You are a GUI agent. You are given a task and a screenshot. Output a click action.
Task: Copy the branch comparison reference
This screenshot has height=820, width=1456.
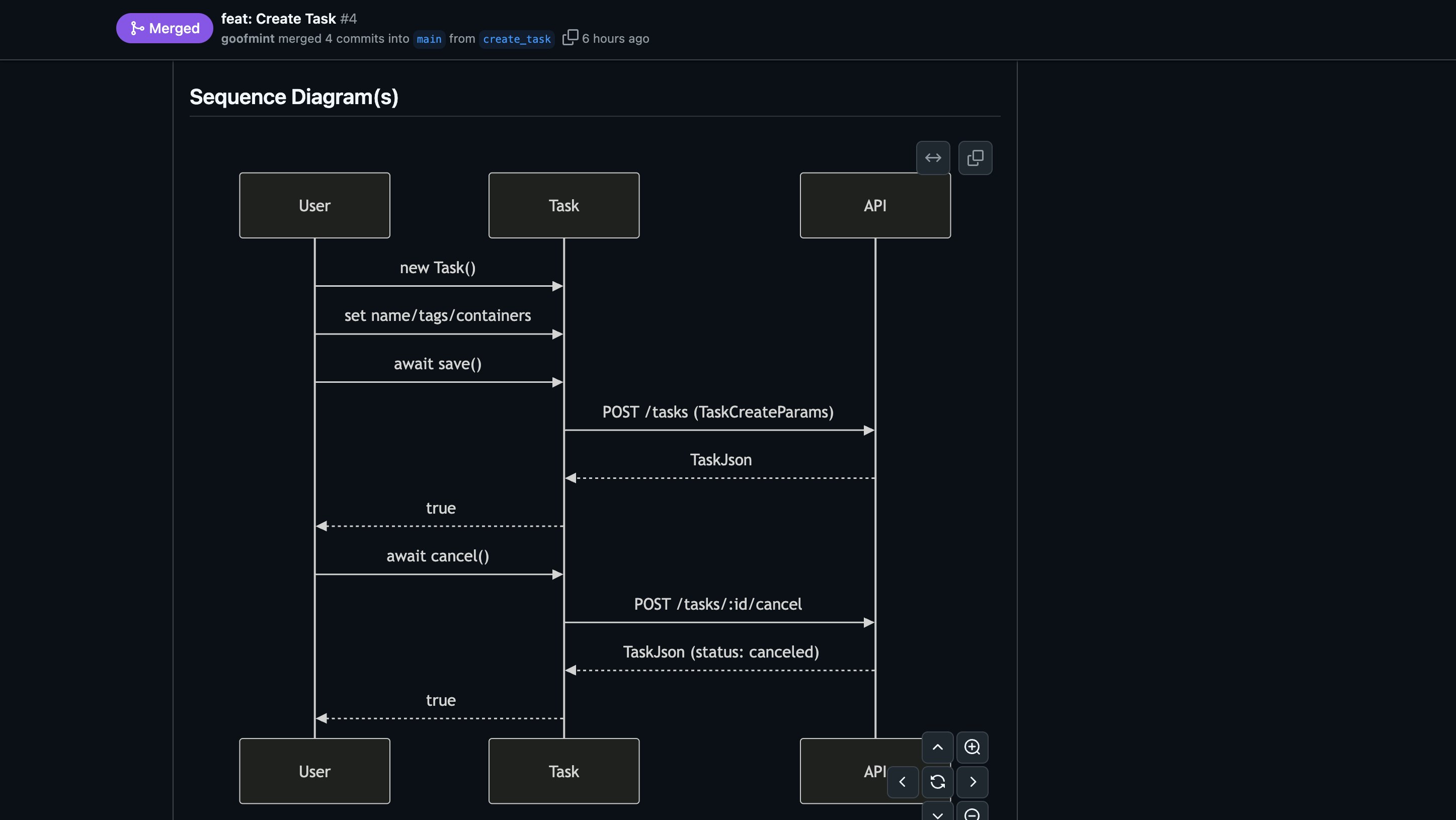(x=570, y=37)
